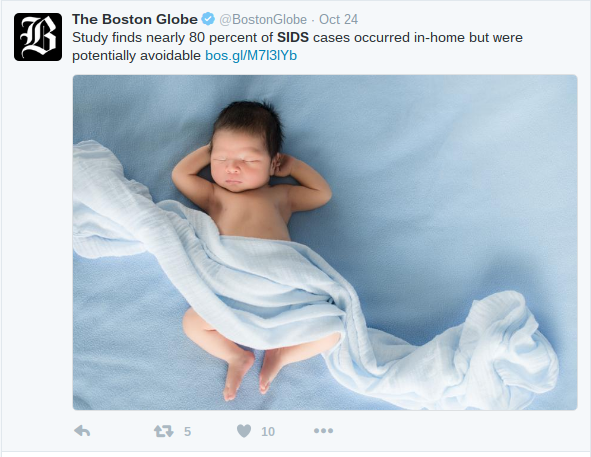Click the baby's face in the photo
The width and height of the screenshot is (591, 457).
coord(236,166)
